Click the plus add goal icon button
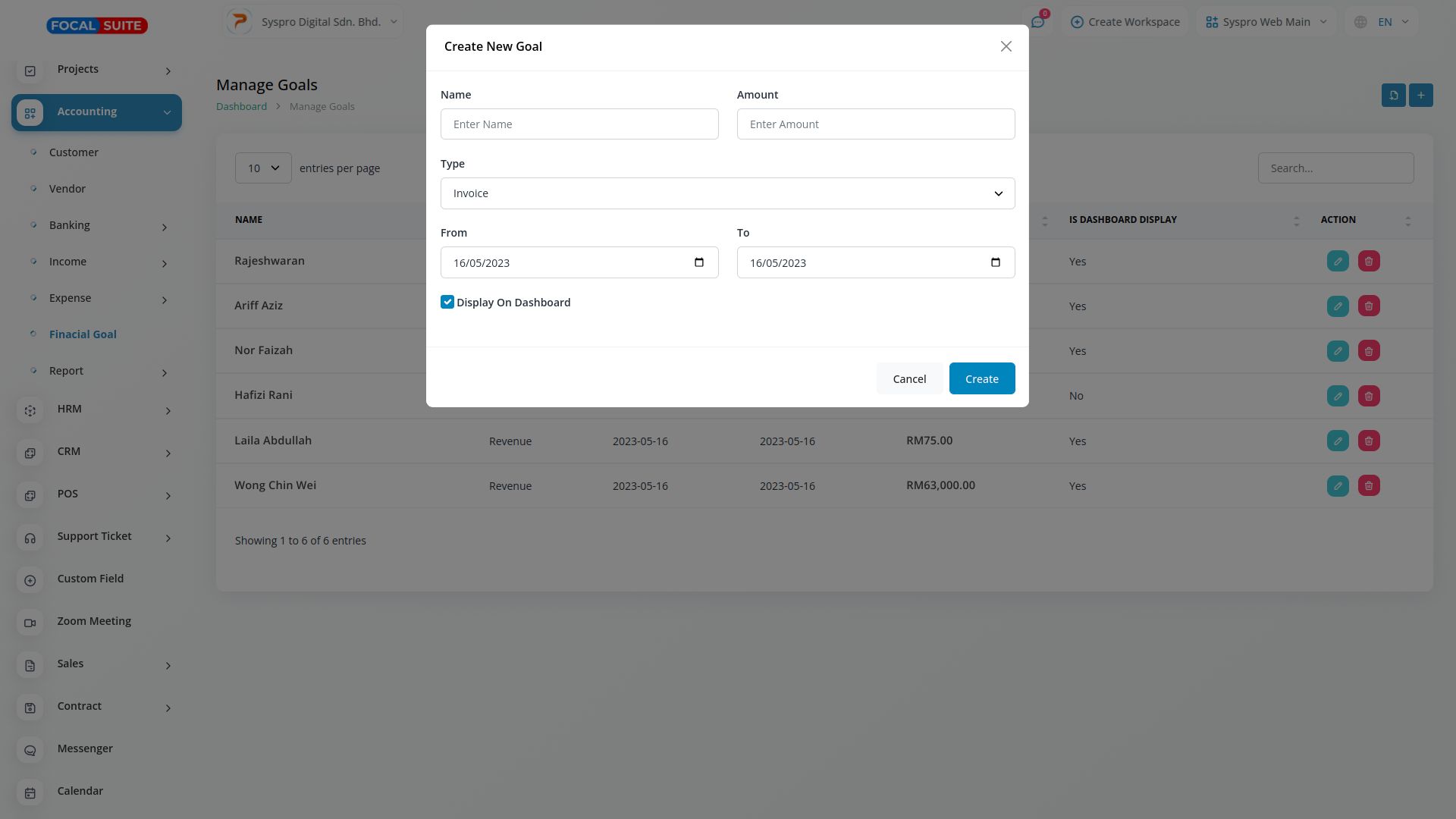Image resolution: width=1456 pixels, height=819 pixels. click(x=1420, y=96)
